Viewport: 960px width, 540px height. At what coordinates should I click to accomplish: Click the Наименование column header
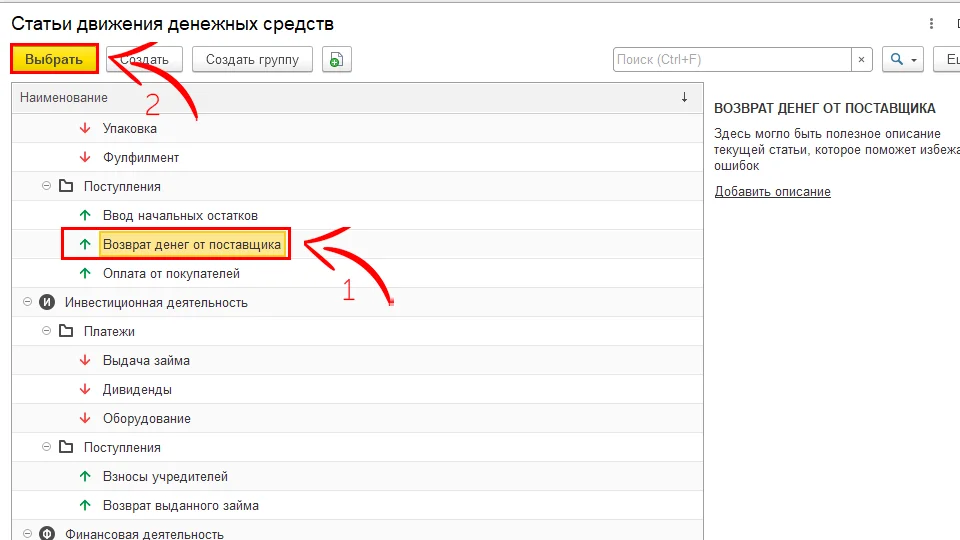(64, 98)
